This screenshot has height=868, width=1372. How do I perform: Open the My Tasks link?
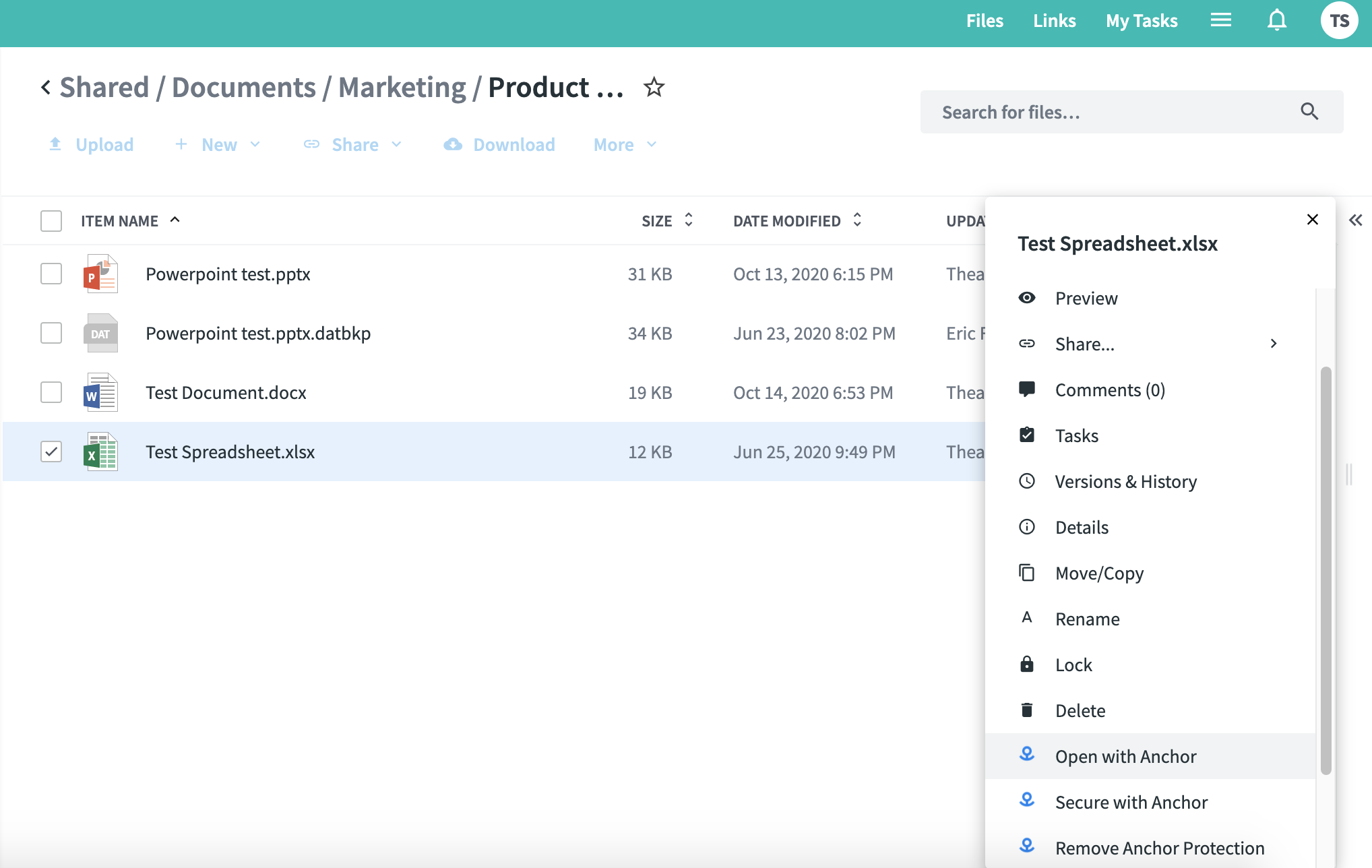[x=1142, y=21]
